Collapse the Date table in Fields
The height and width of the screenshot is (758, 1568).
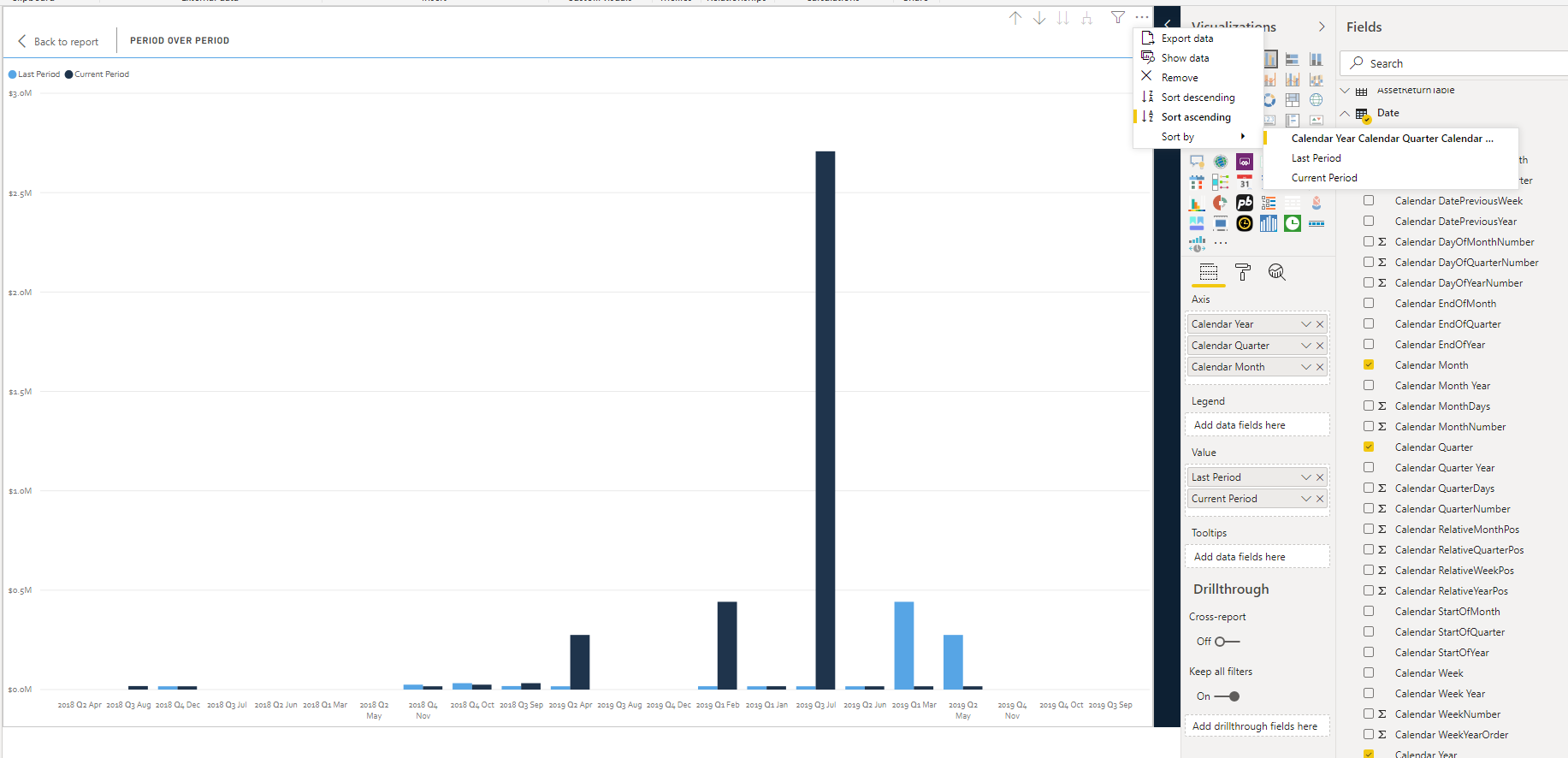coord(1345,113)
